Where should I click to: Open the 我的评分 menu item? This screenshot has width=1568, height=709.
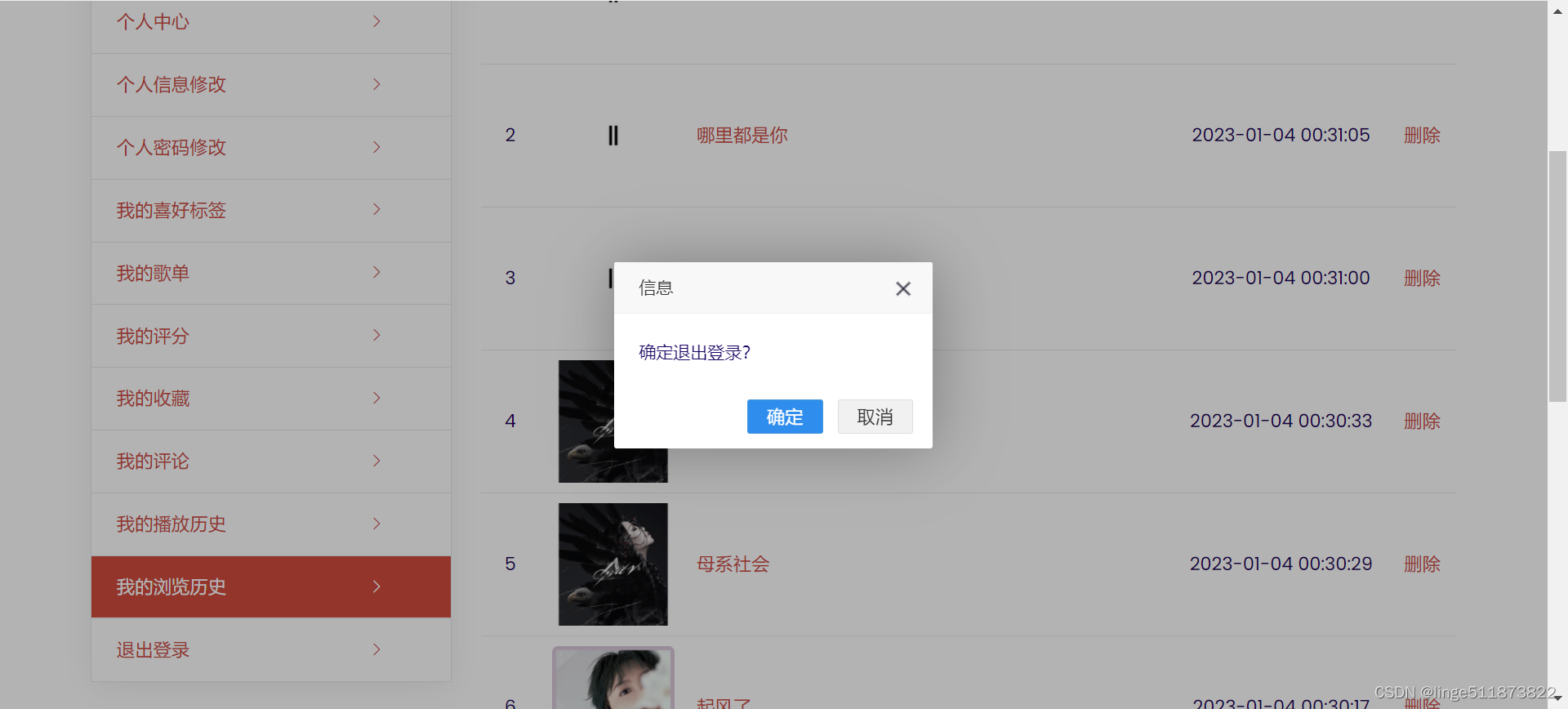point(271,336)
